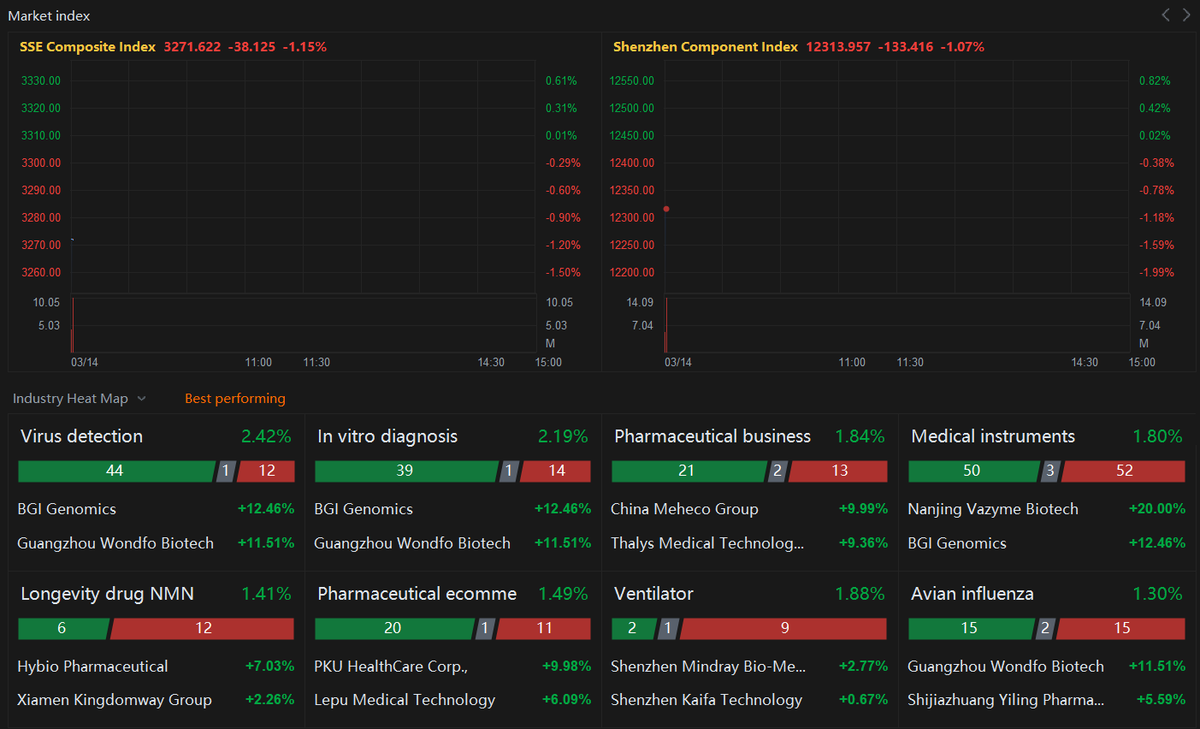
Task: Click red 12 bar in Longevity drug NMN
Action: 203,629
